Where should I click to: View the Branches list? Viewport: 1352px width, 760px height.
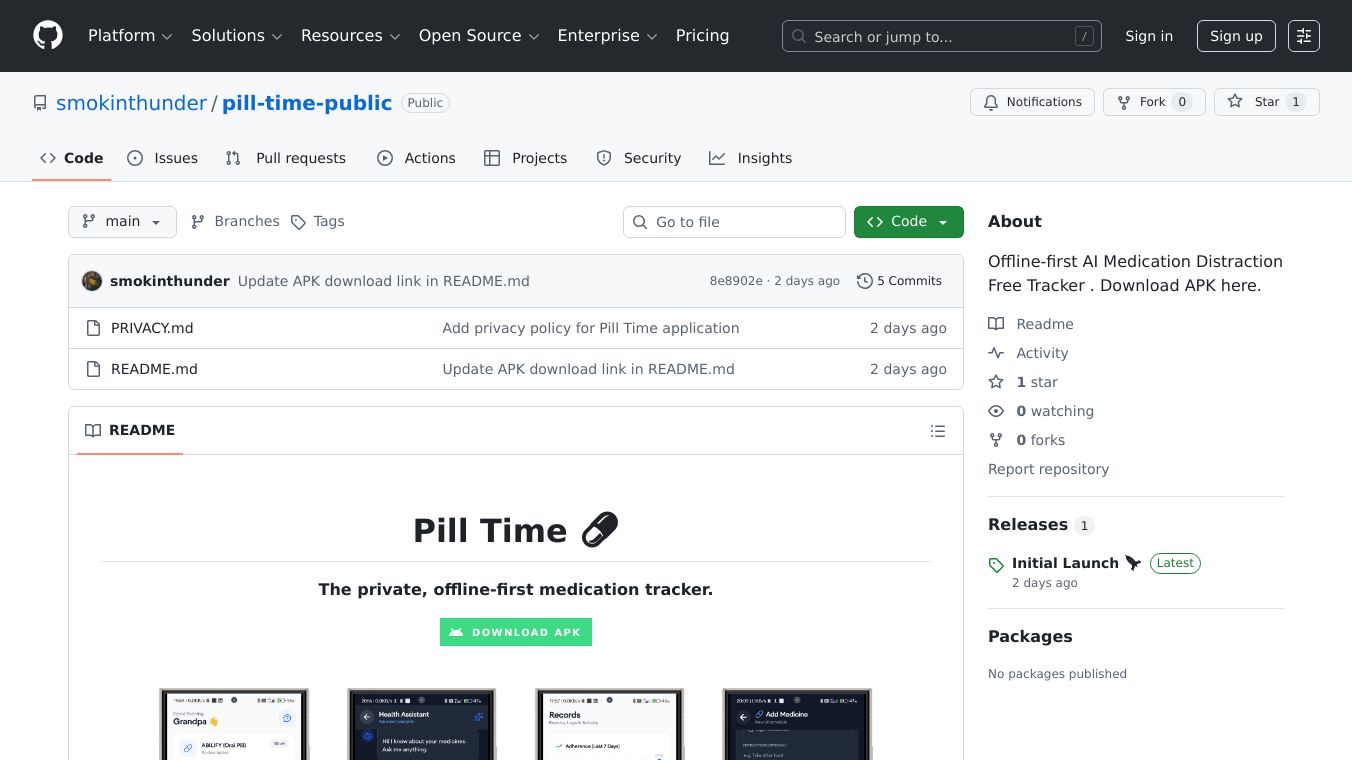235,222
